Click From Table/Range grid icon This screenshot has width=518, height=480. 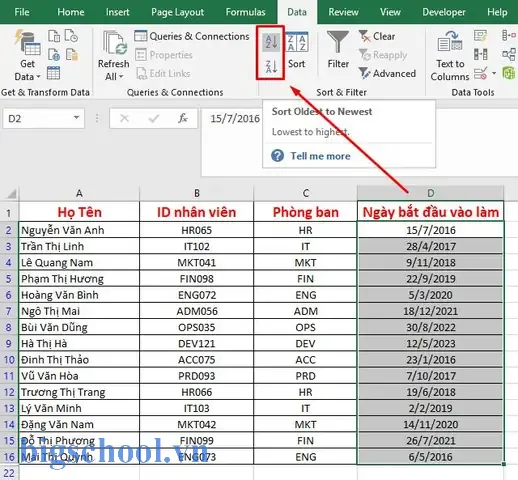[x=53, y=73]
